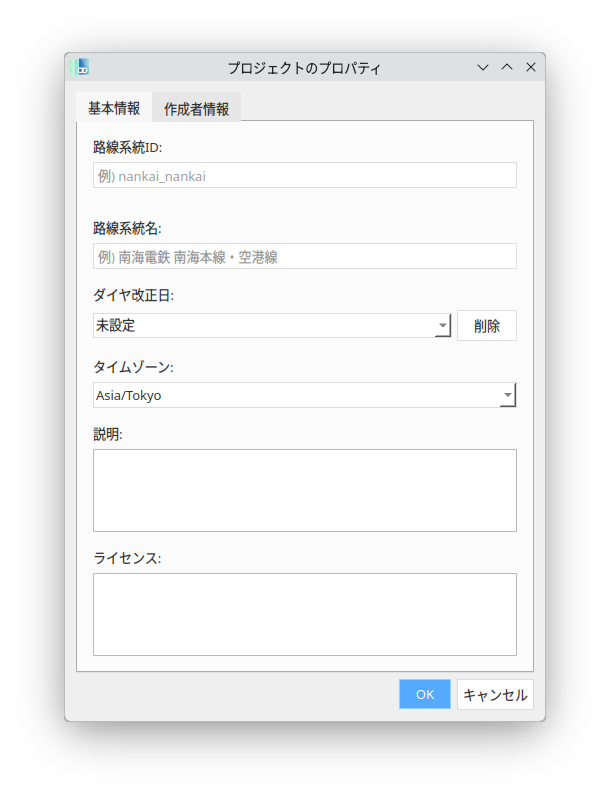Click the 説明: label
The width and height of the screenshot is (610, 798).
point(108,434)
